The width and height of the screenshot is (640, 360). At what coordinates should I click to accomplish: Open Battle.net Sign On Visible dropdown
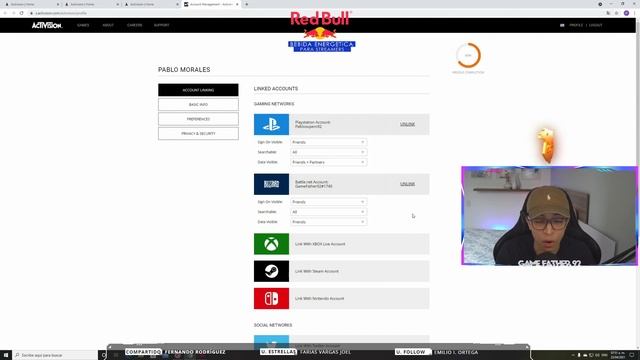point(329,202)
